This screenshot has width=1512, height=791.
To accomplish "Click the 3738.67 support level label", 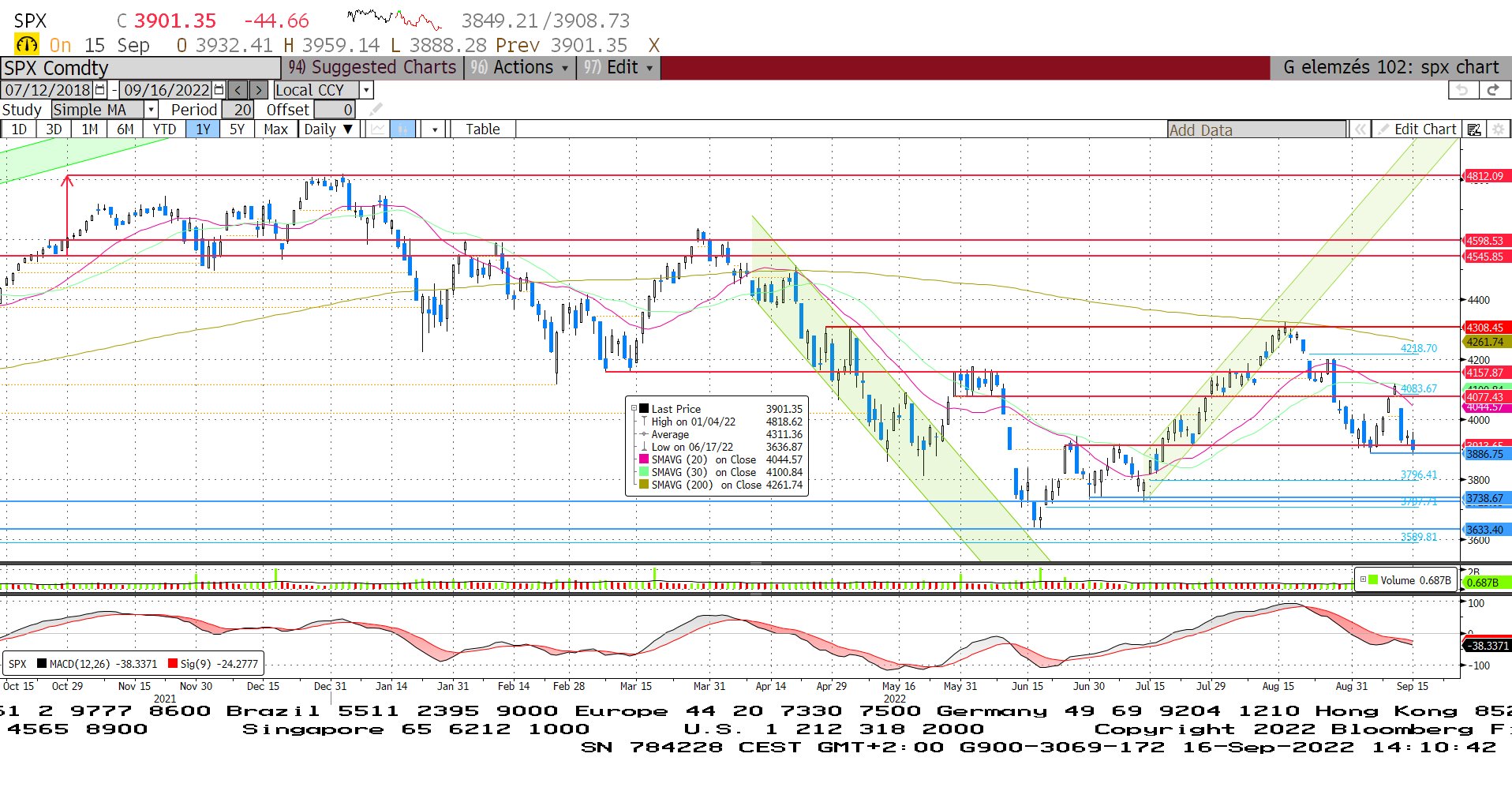I will (x=1487, y=498).
